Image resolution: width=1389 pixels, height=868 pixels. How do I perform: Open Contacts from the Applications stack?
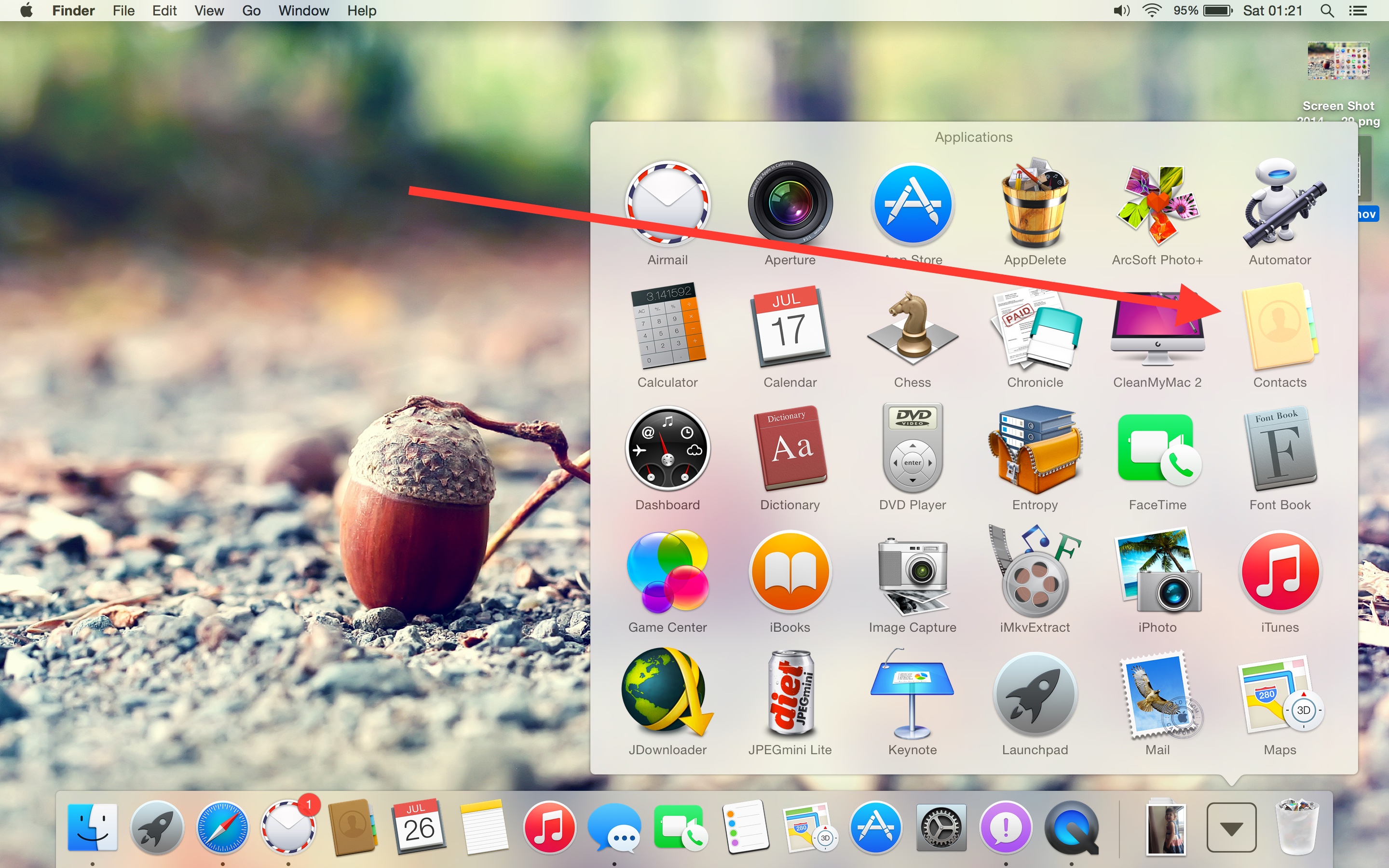coord(1280,326)
